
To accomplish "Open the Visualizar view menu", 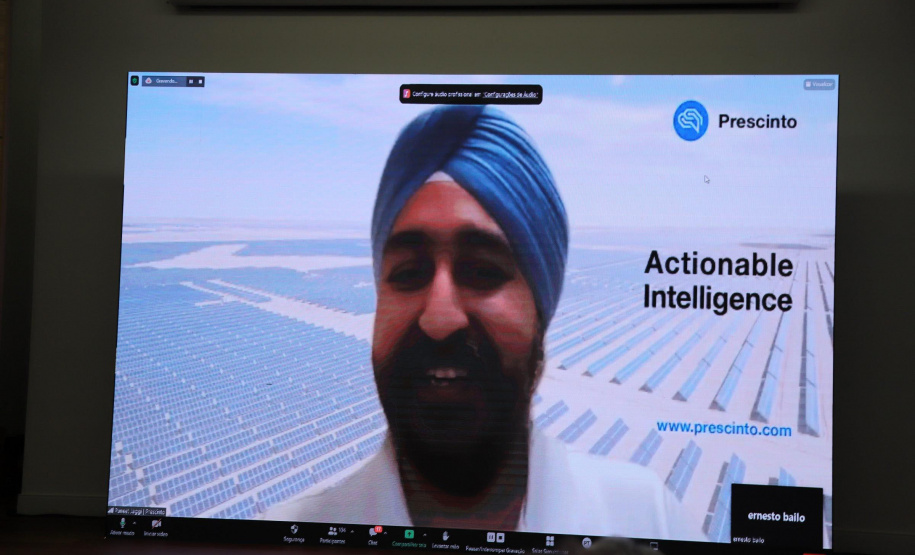I will pyautogui.click(x=819, y=85).
